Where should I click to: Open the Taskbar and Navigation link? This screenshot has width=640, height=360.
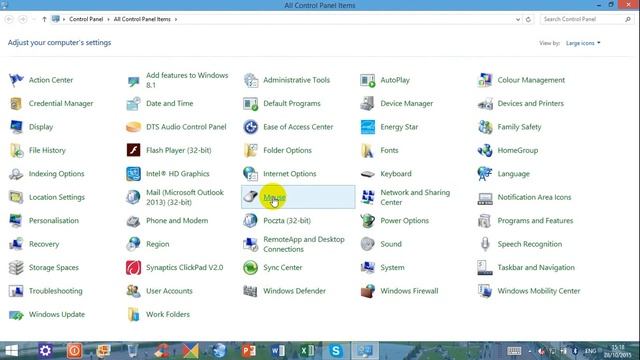tap(536, 268)
